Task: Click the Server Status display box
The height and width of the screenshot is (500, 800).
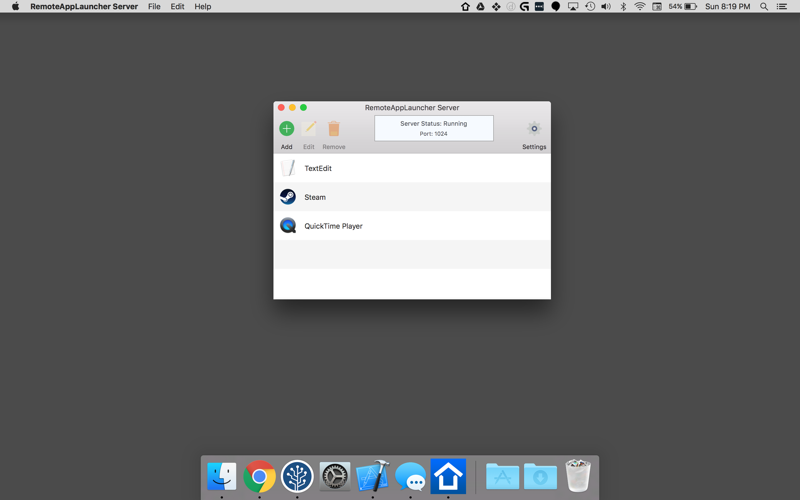Action: (434, 128)
